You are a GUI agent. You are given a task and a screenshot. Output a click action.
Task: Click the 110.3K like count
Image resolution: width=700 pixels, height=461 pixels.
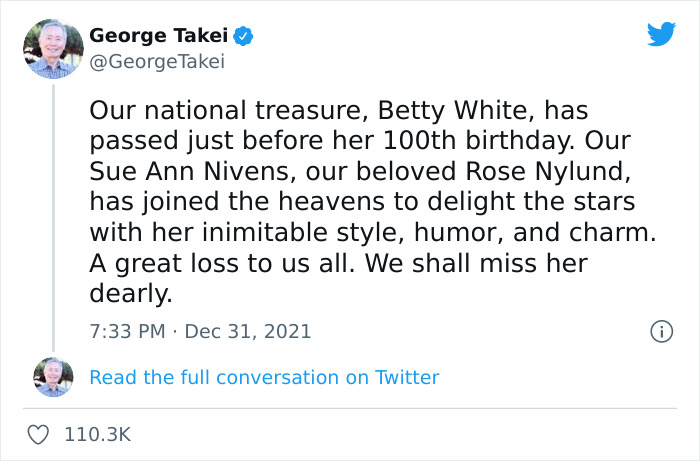click(97, 435)
